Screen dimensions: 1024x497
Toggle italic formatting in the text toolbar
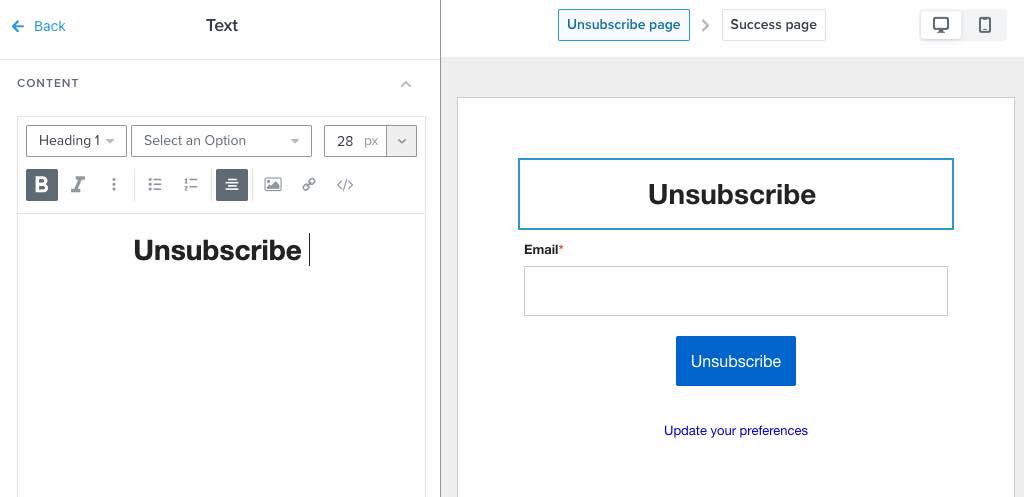coord(78,185)
